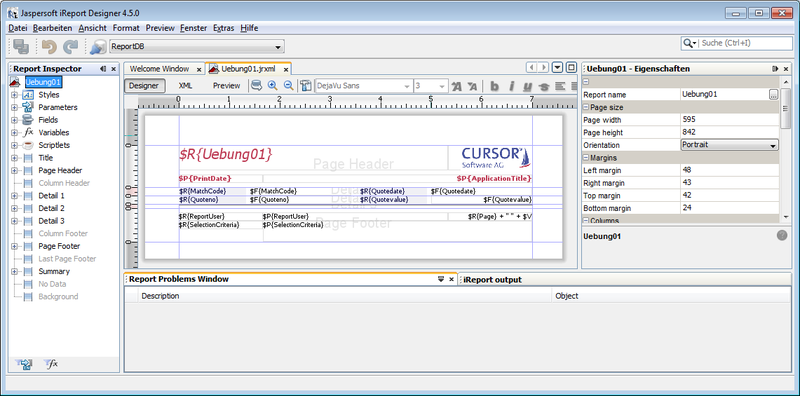The height and width of the screenshot is (396, 800).
Task: Open the Ansicht menu
Action: (x=92, y=28)
